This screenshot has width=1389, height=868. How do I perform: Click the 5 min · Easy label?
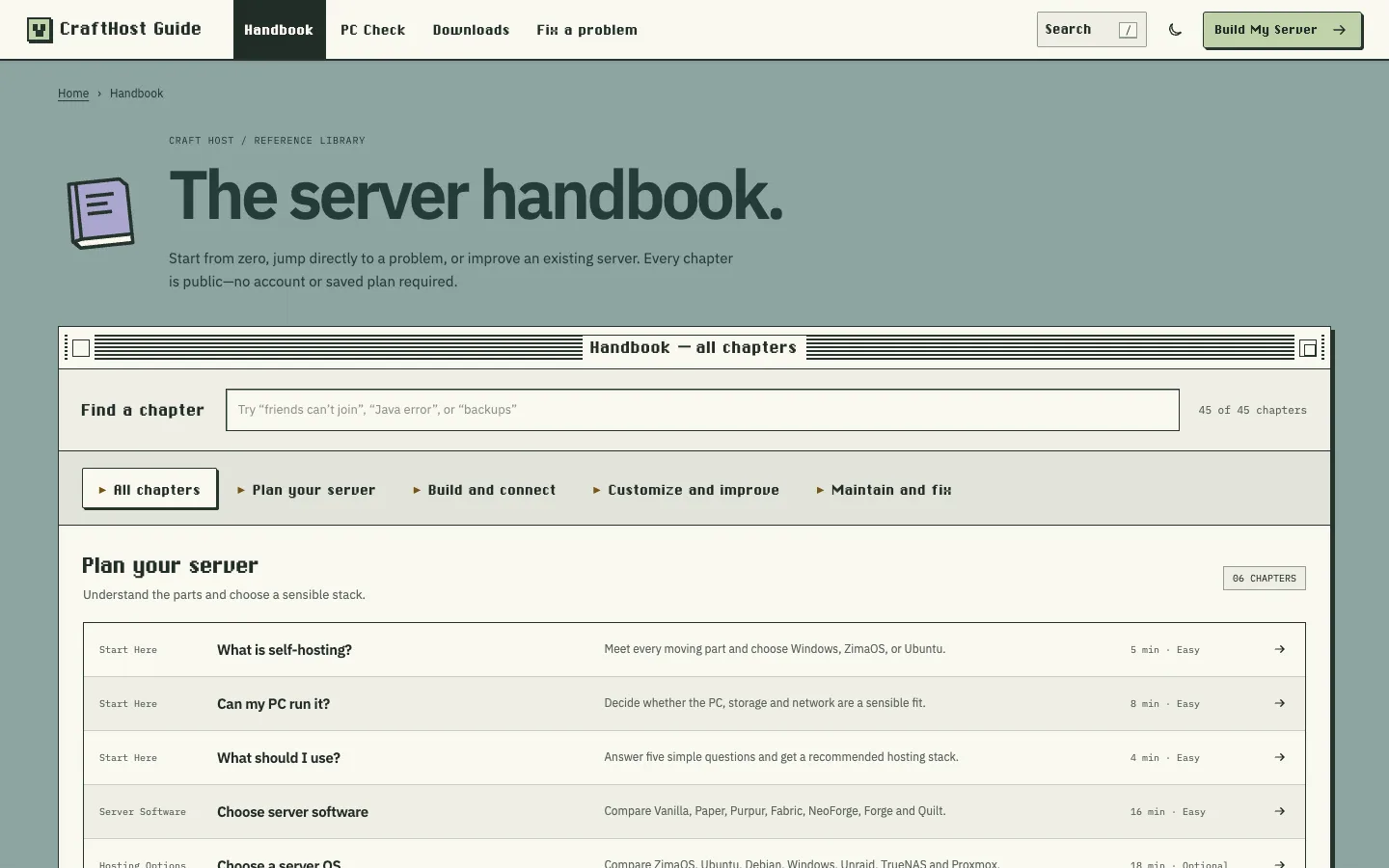coord(1165,650)
